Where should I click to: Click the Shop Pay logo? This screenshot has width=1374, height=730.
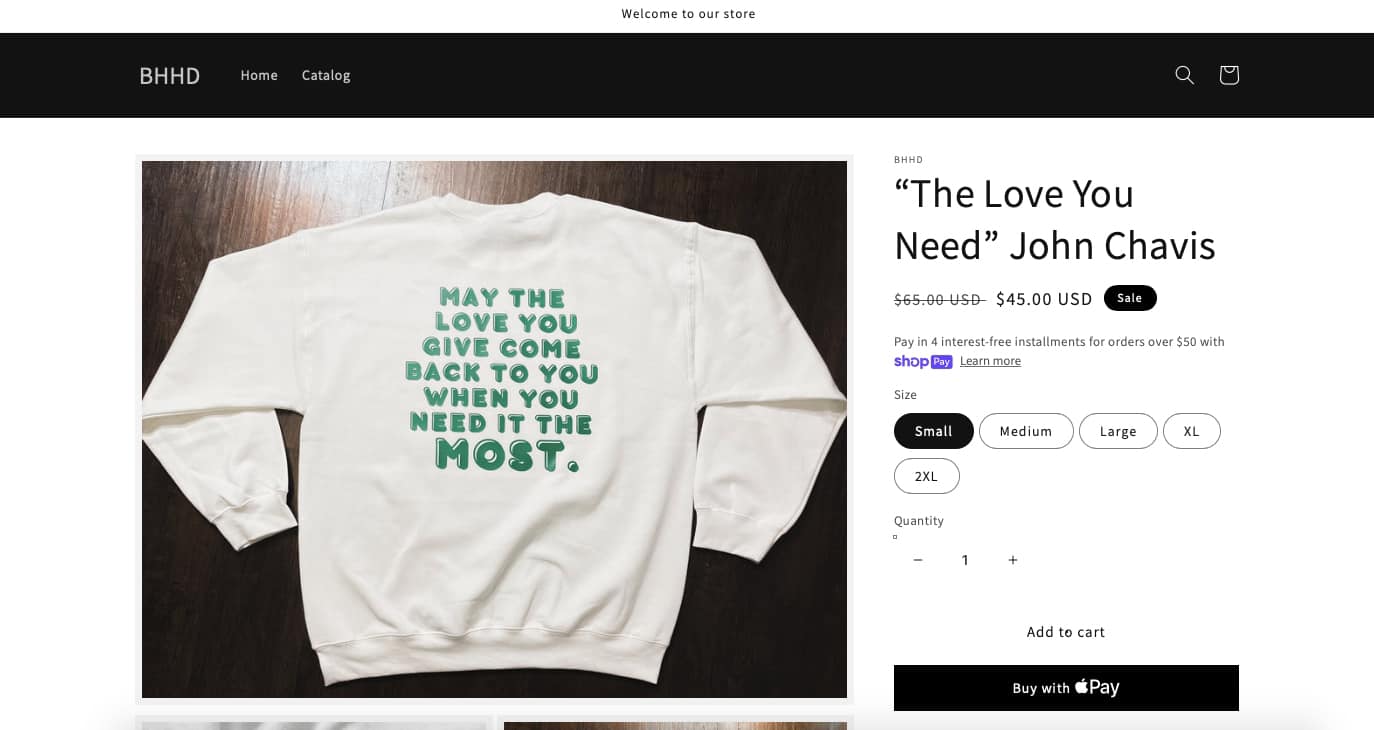click(x=923, y=361)
